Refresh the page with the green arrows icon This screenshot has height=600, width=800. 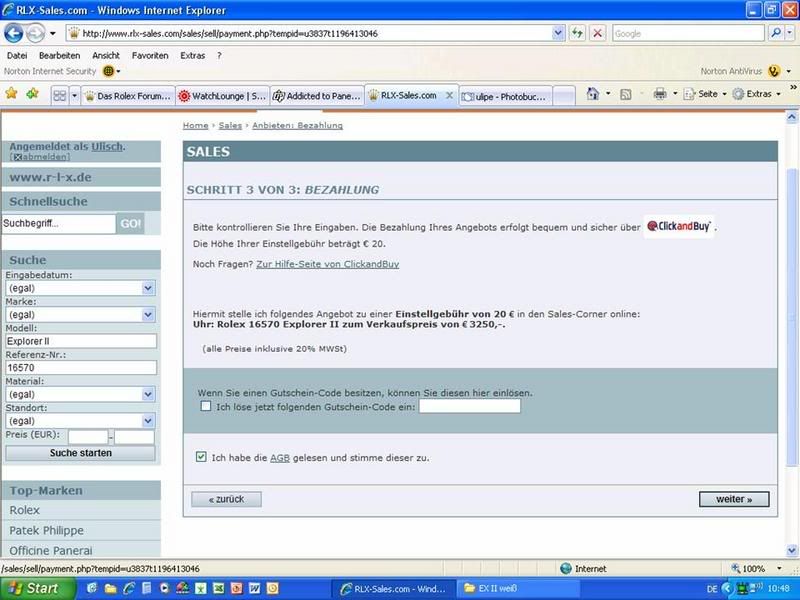tap(577, 34)
